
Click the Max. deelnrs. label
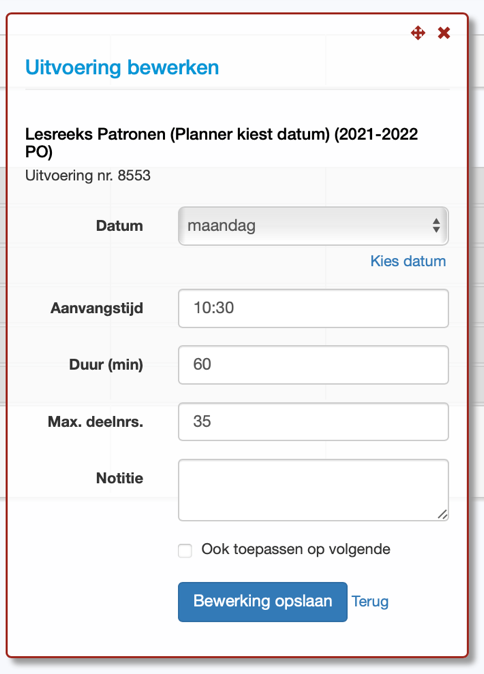pos(95,422)
